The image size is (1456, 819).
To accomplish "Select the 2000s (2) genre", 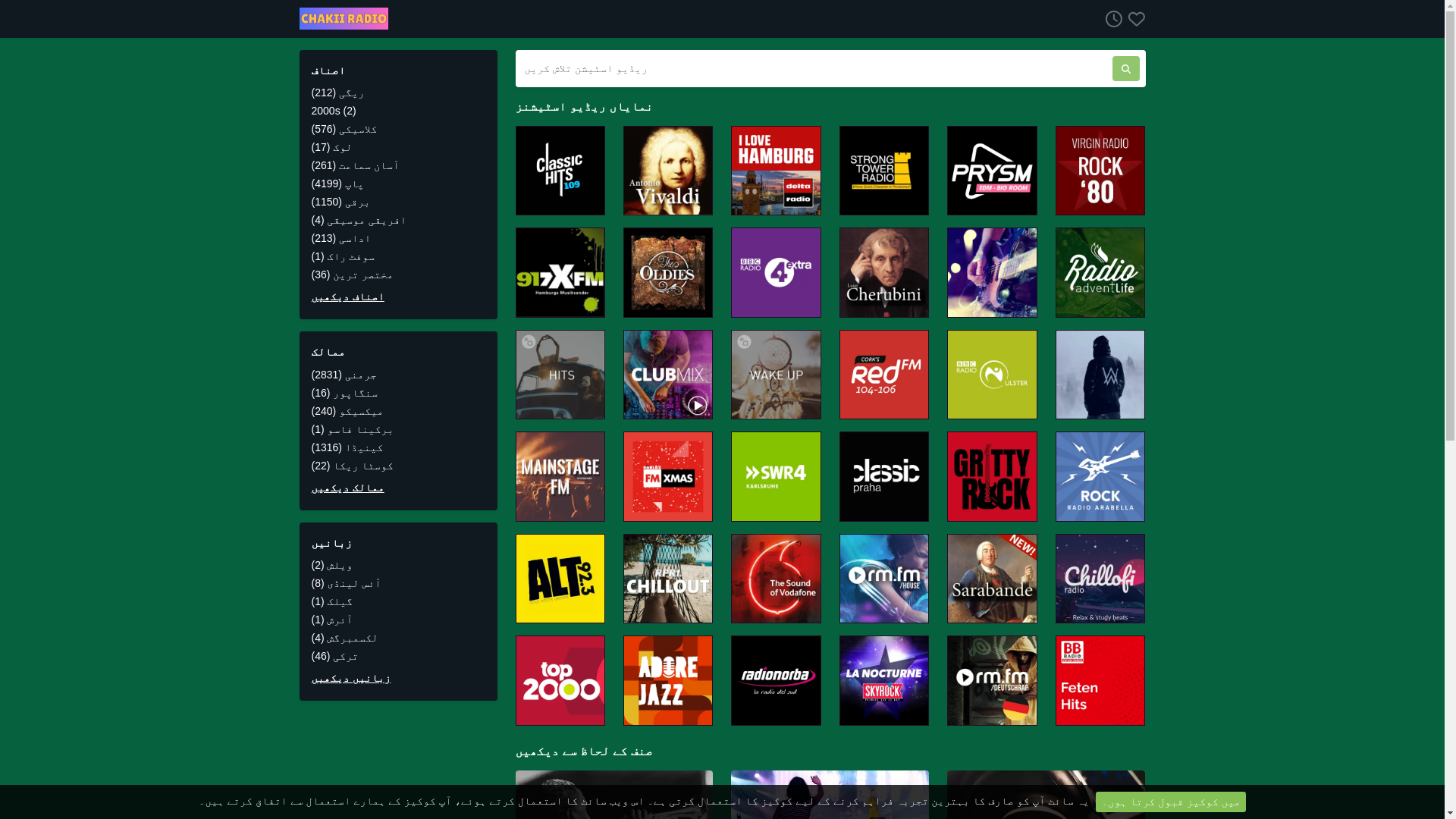I will tap(334, 111).
